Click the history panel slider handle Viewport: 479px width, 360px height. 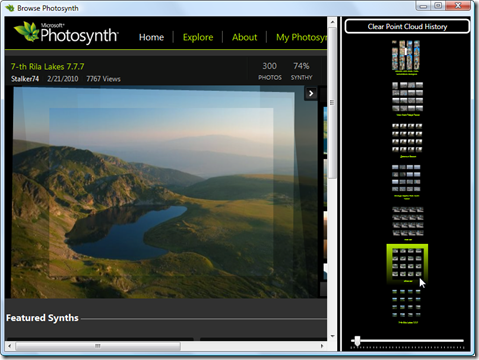pyautogui.click(x=357, y=341)
